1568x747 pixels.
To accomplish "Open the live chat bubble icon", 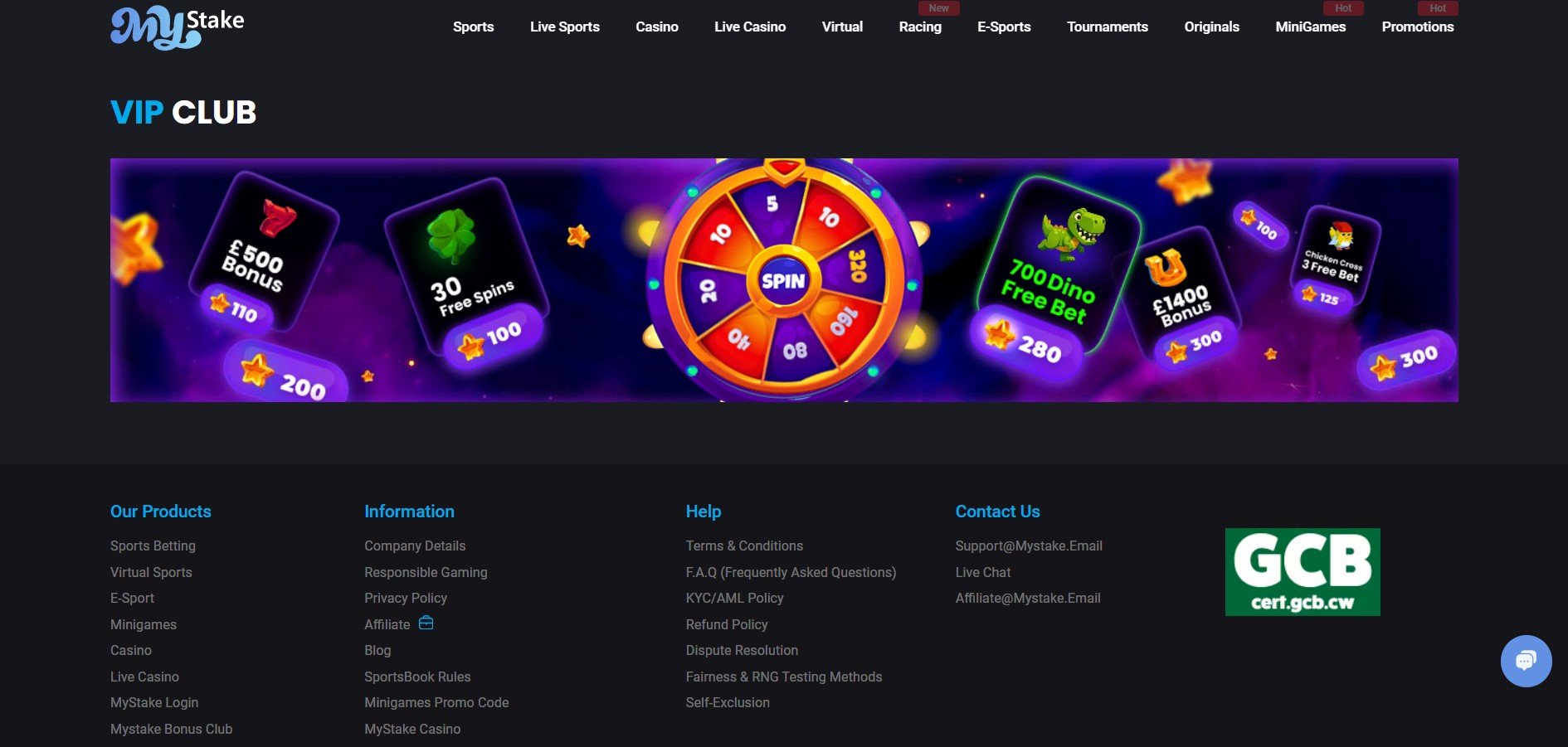I will coord(1526,661).
